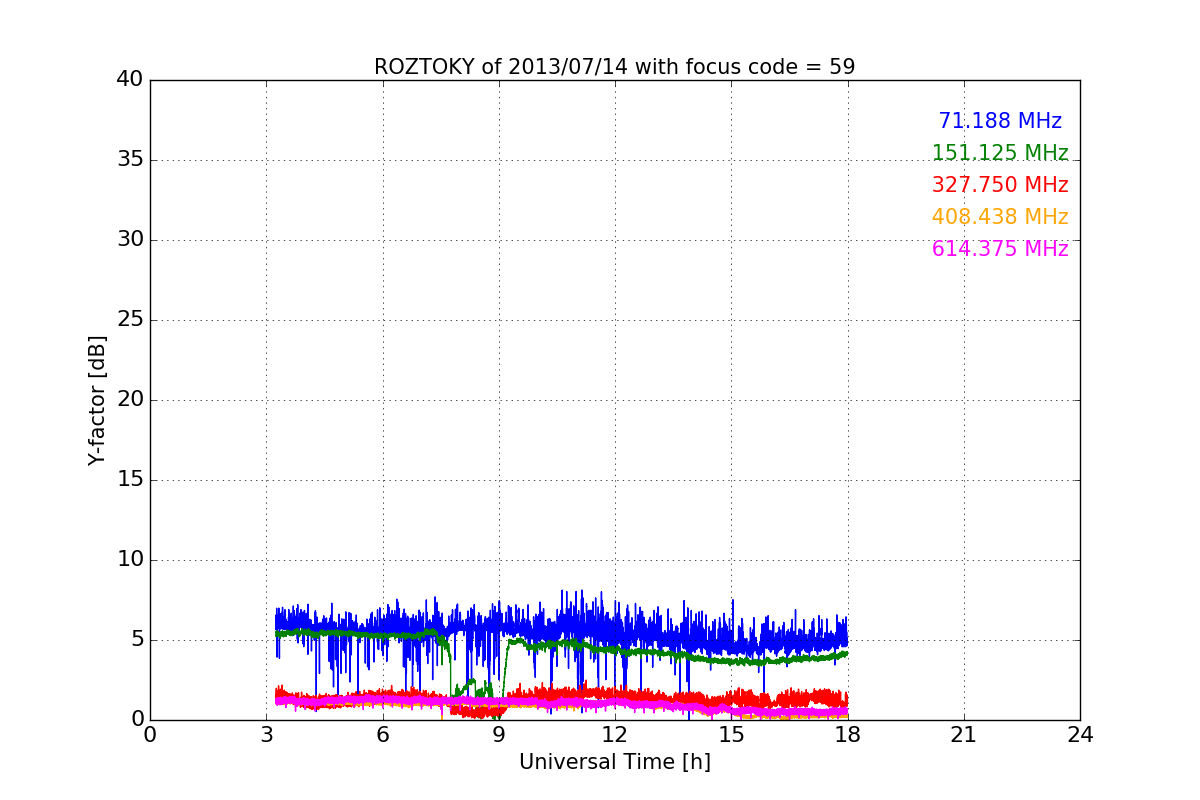Click x-axis tick label 3
Image resolution: width=1200 pixels, height=800 pixels.
(x=266, y=735)
